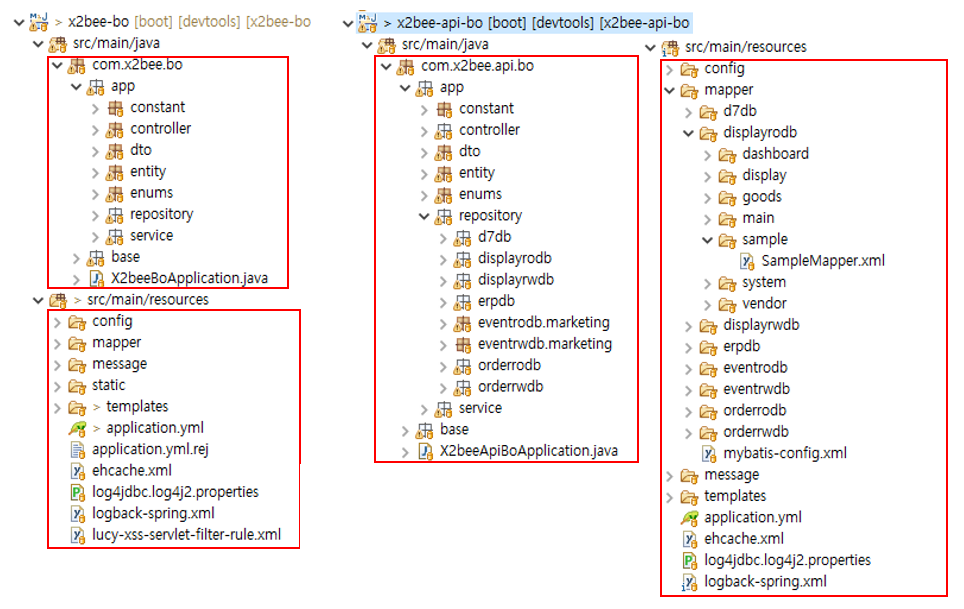Collapse the repository package in x2bee-api-bo

[424, 216]
